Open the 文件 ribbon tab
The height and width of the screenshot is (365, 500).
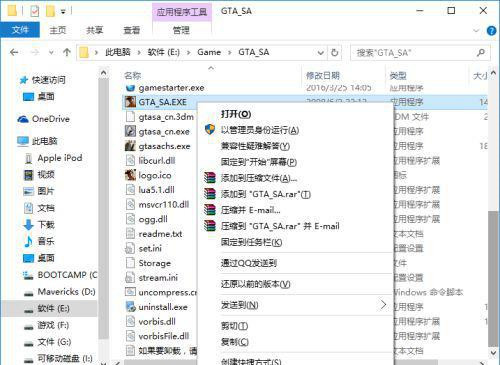pos(20,30)
